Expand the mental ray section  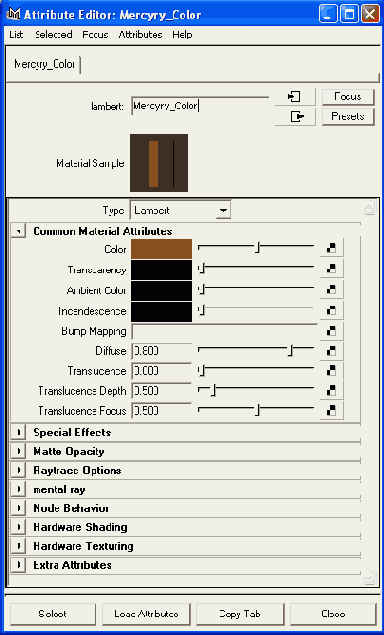[18, 490]
